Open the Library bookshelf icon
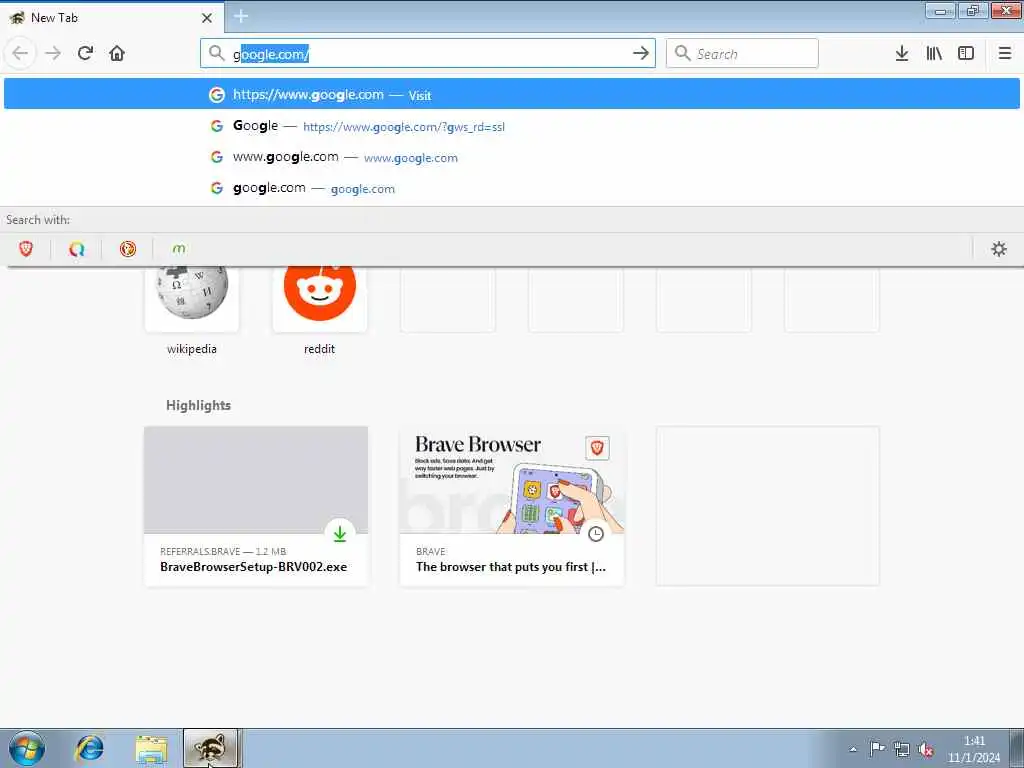Screen dimensions: 1024x768 coord(934,53)
